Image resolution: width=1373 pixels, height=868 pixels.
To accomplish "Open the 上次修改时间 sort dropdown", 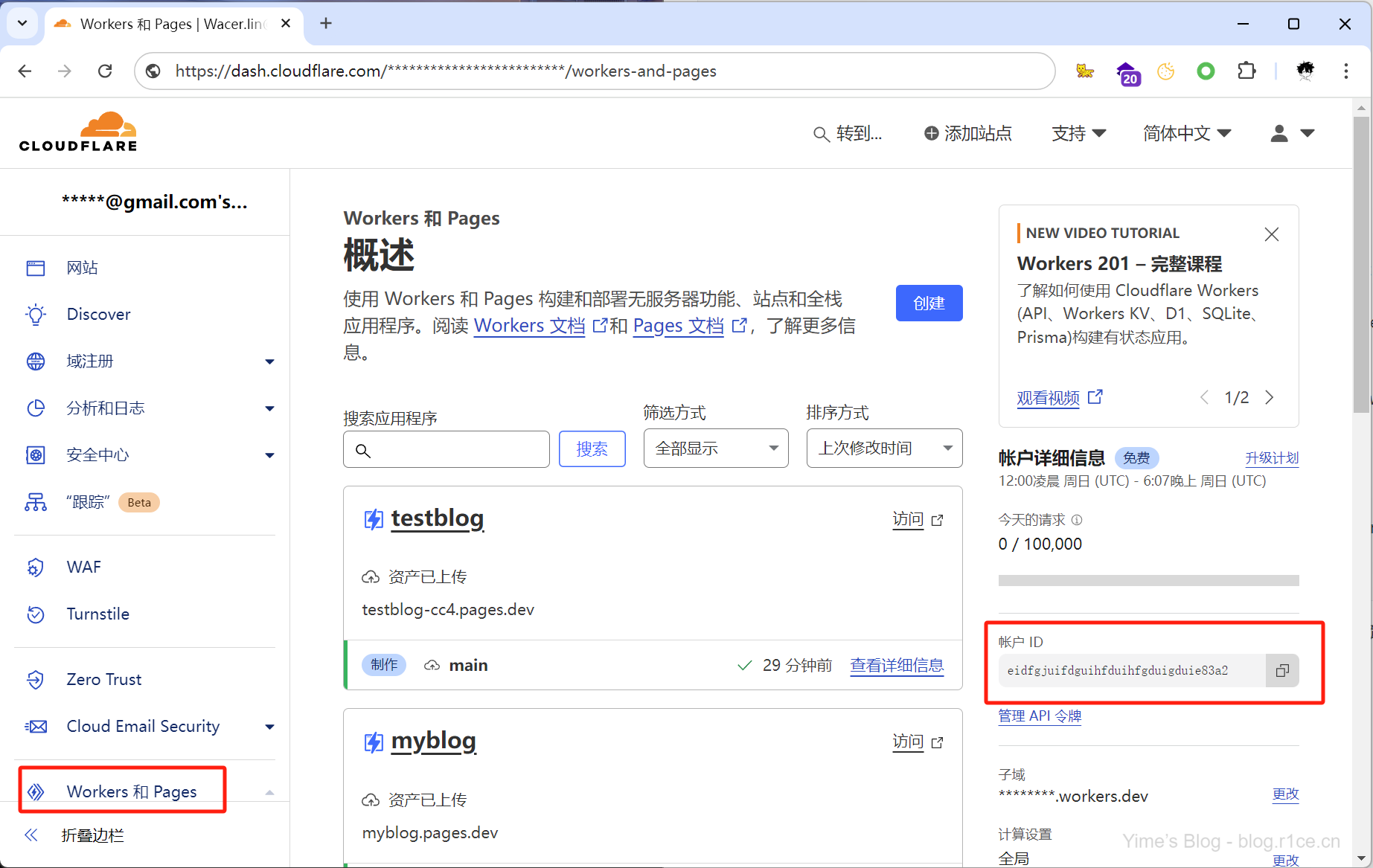I will (x=883, y=449).
